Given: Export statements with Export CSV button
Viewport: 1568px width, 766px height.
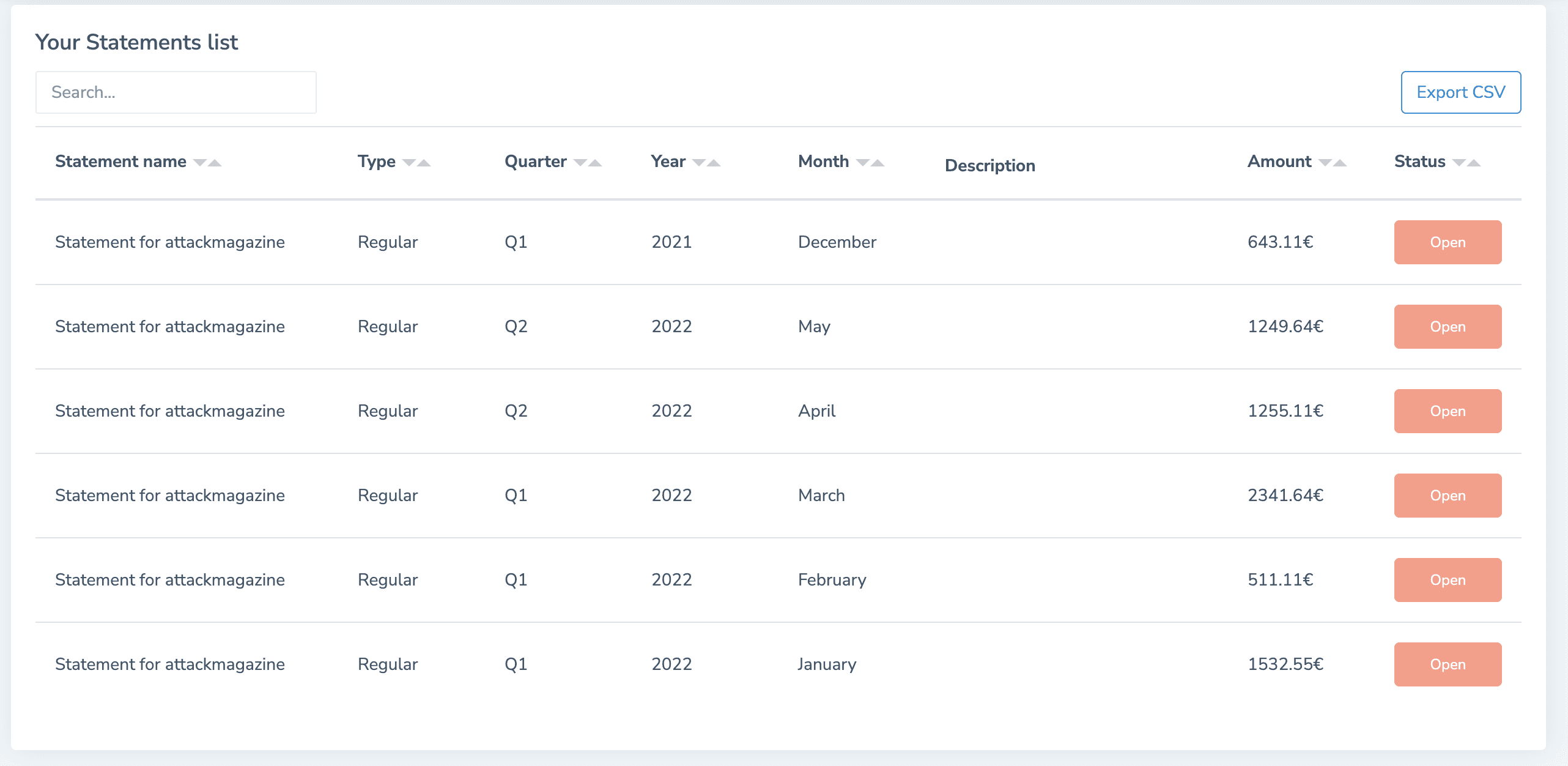Looking at the screenshot, I should coord(1461,92).
